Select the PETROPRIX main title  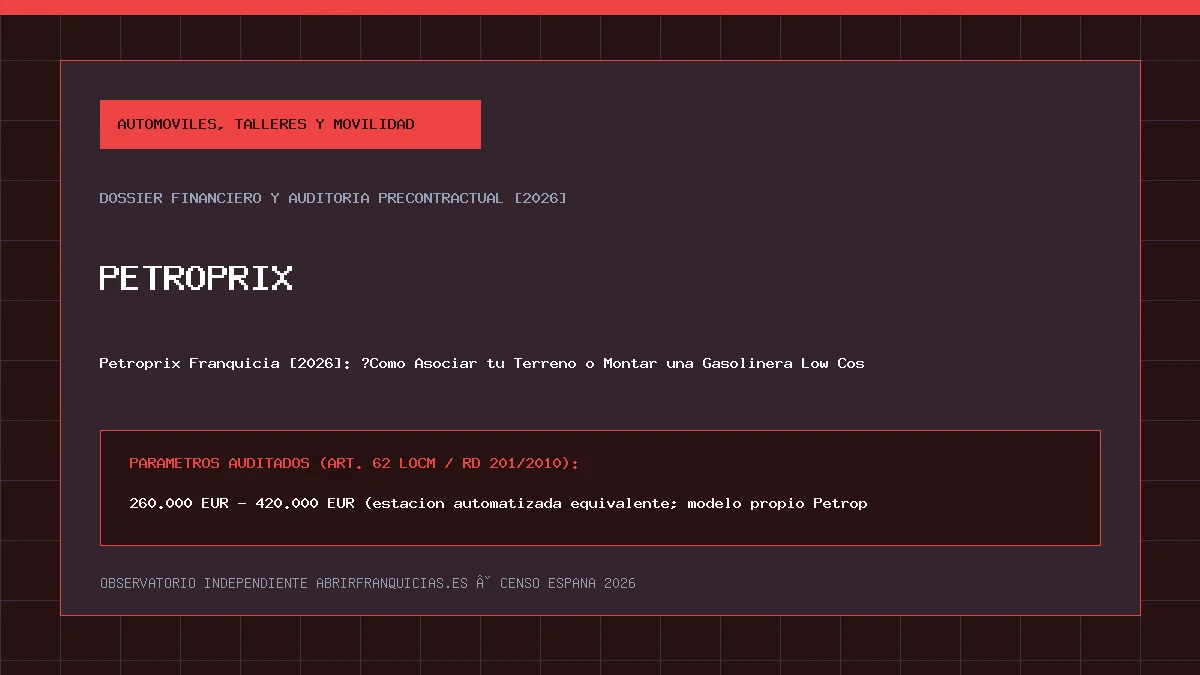196,278
